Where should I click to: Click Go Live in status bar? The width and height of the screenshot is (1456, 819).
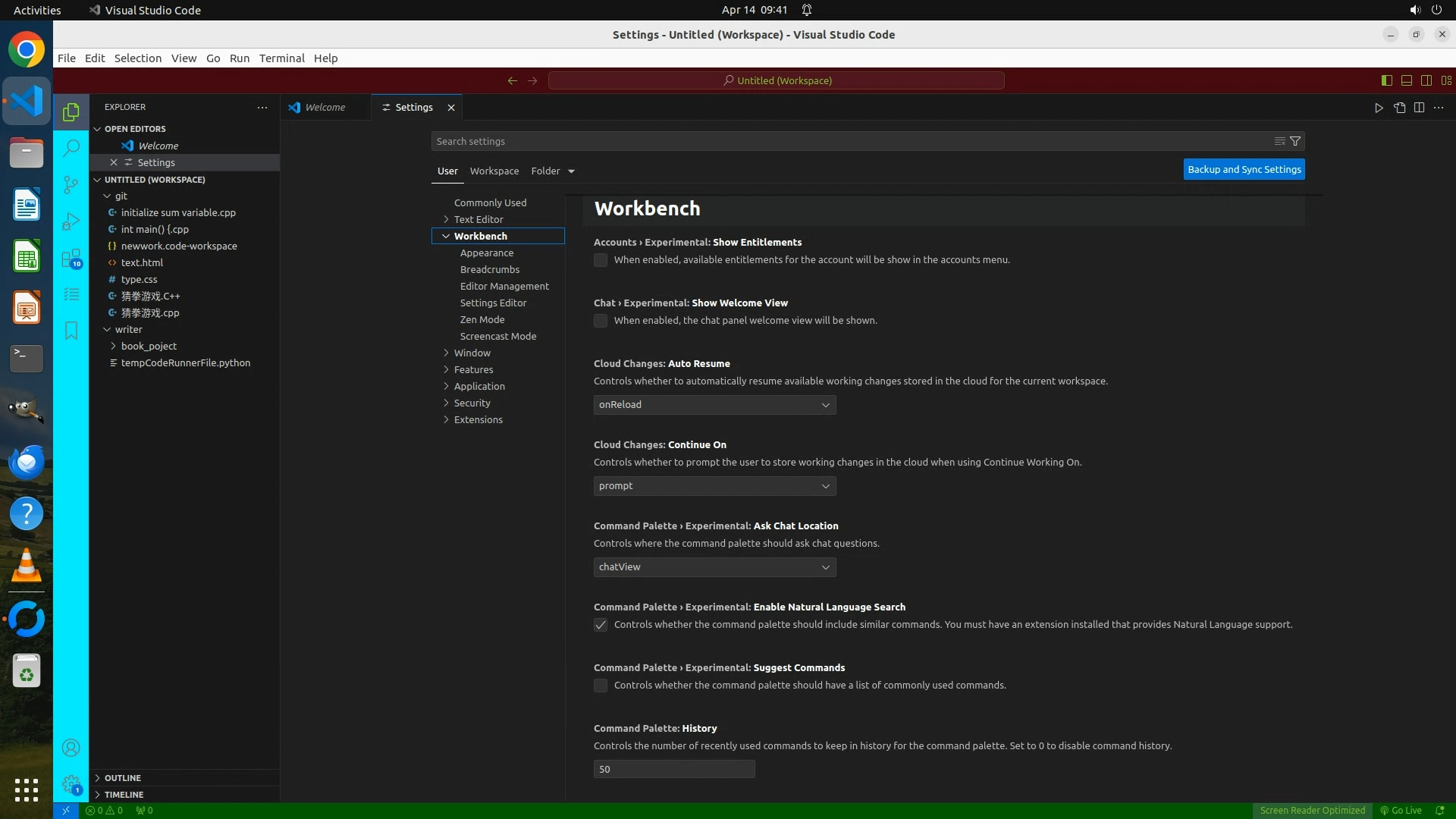[1401, 810]
